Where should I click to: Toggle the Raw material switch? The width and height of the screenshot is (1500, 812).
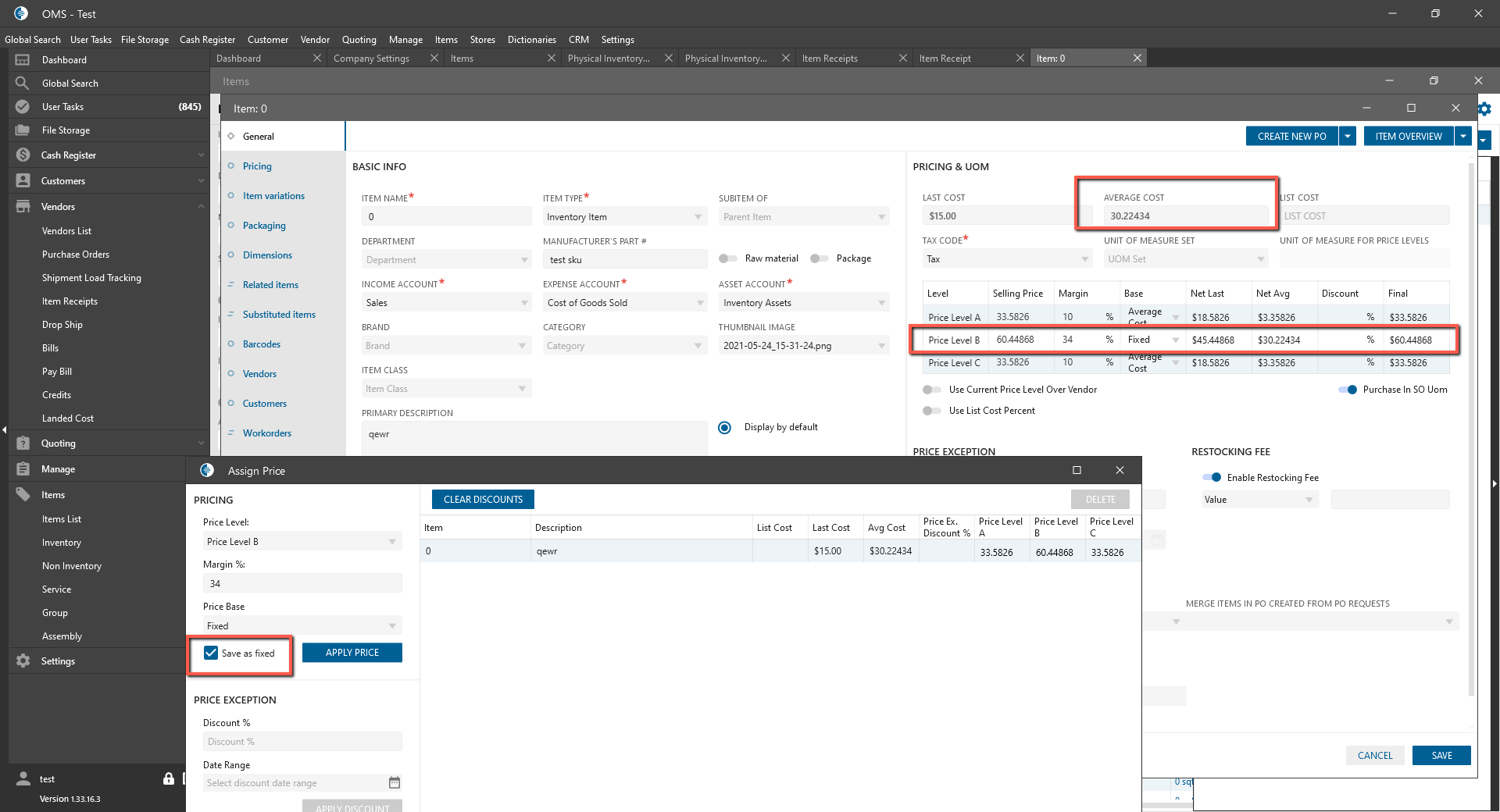[x=728, y=258]
